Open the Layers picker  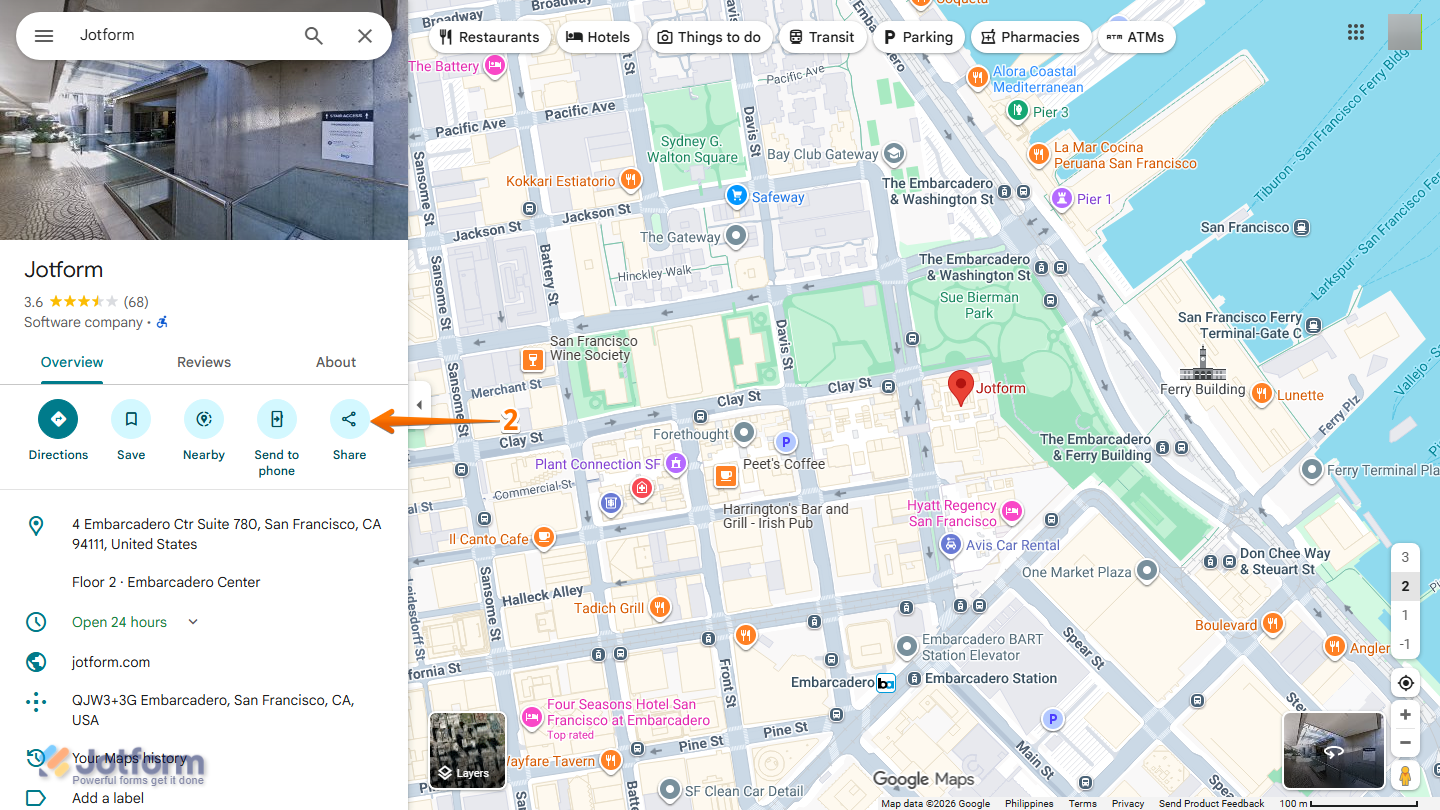point(466,750)
